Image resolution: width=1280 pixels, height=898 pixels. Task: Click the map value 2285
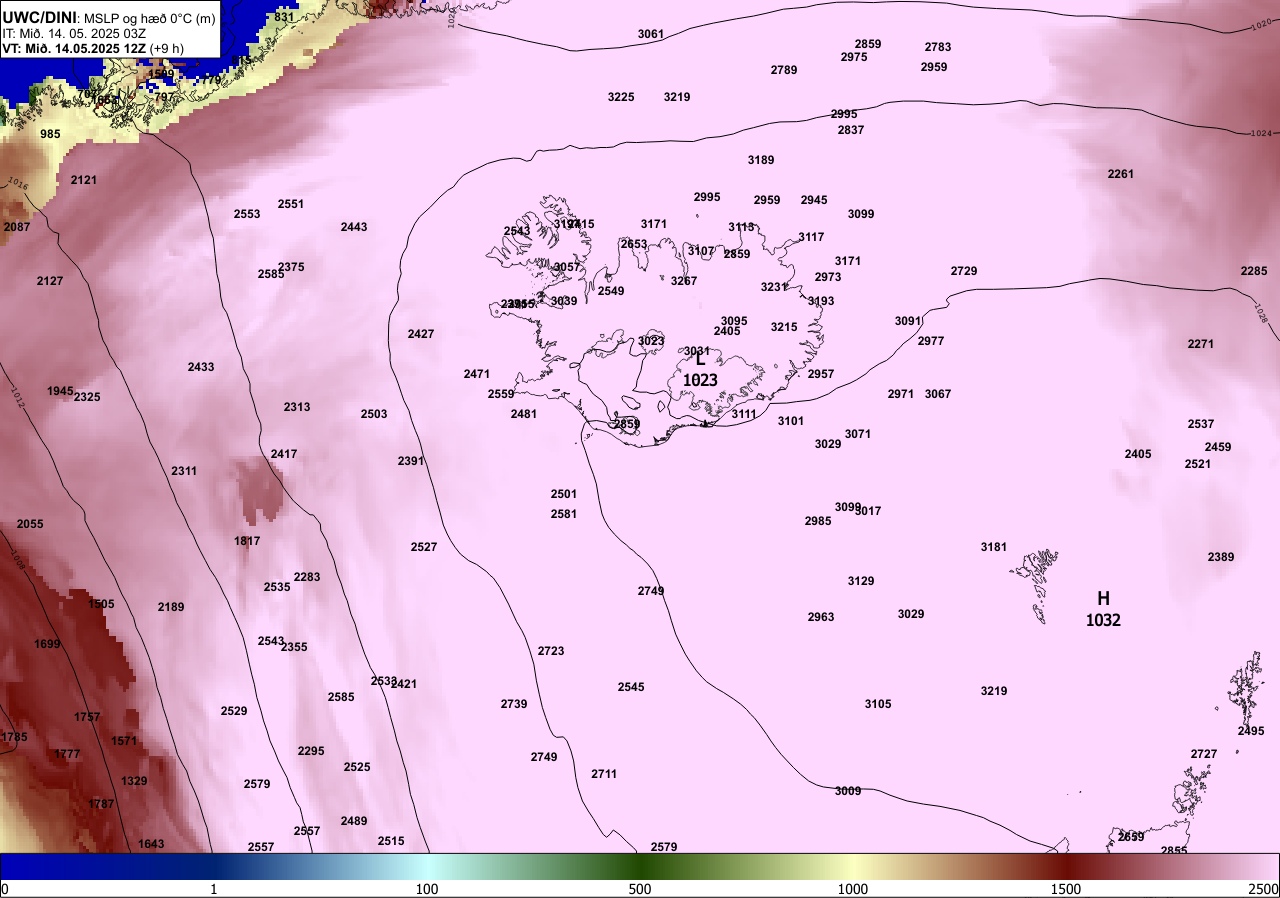pyautogui.click(x=1254, y=271)
